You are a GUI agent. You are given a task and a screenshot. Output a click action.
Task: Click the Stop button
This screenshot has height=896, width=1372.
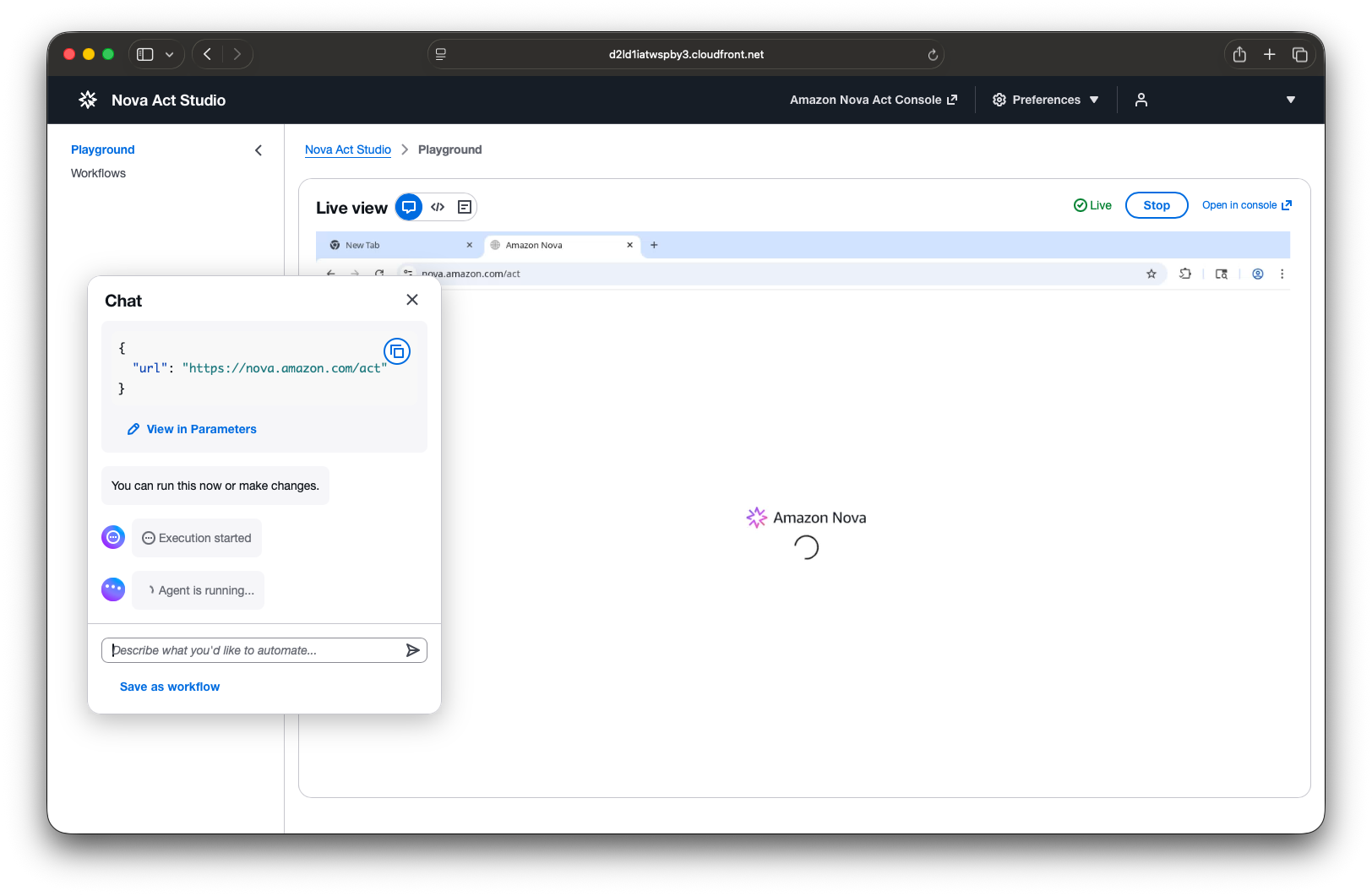pyautogui.click(x=1157, y=205)
